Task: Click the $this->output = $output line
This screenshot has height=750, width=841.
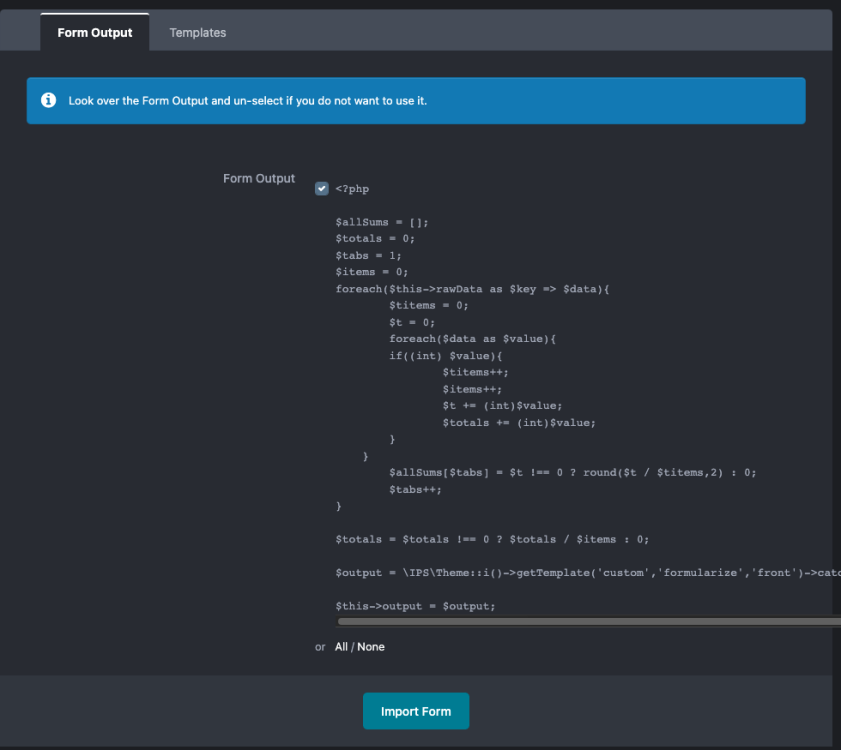Action: (415, 606)
